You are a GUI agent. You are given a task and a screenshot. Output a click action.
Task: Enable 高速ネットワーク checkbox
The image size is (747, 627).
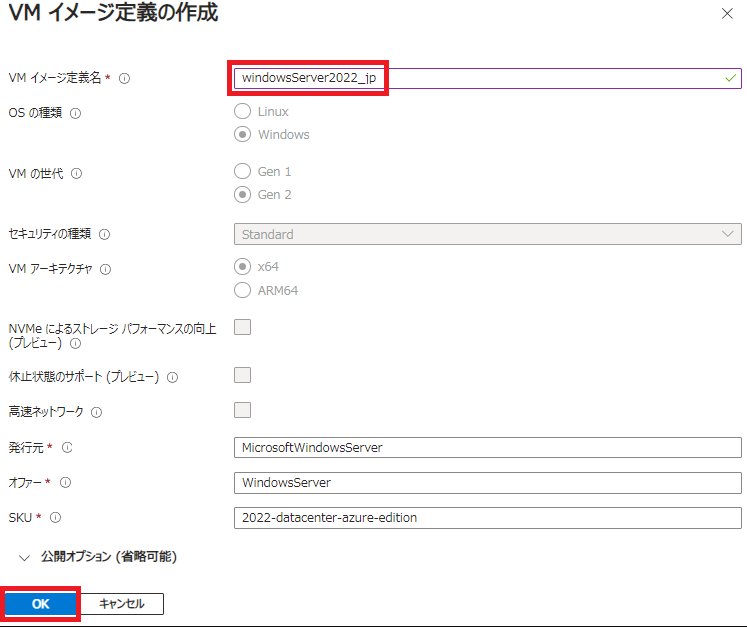242,410
